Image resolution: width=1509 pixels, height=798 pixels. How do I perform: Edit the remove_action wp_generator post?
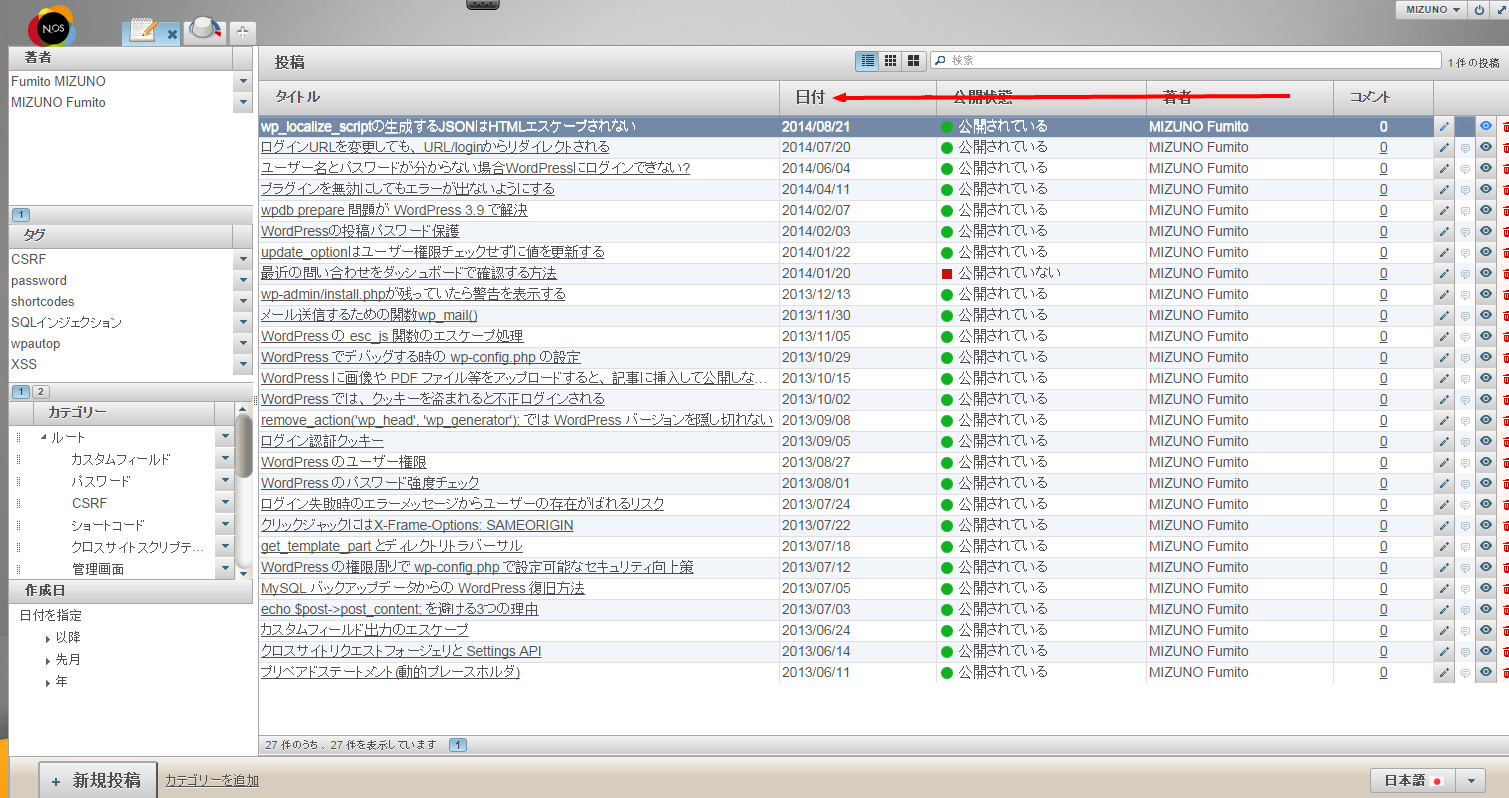point(1444,420)
